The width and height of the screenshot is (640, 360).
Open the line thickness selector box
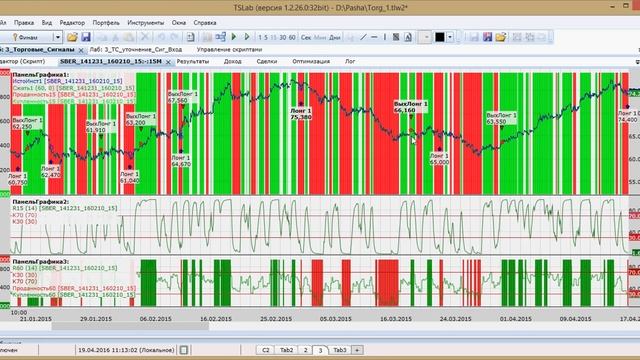pos(425,37)
